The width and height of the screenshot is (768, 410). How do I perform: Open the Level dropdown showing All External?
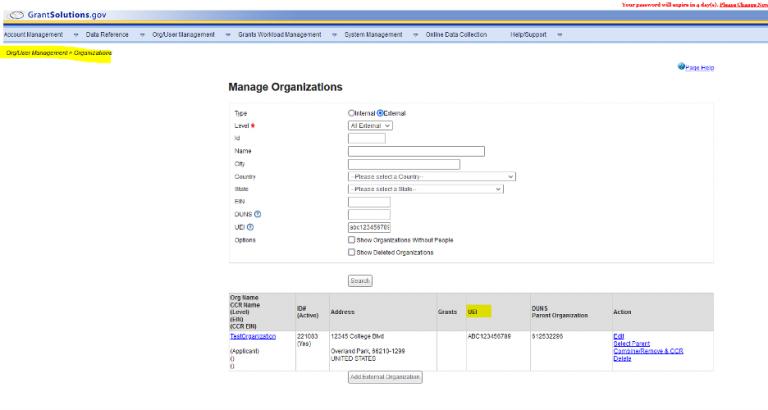pyautogui.click(x=370, y=126)
